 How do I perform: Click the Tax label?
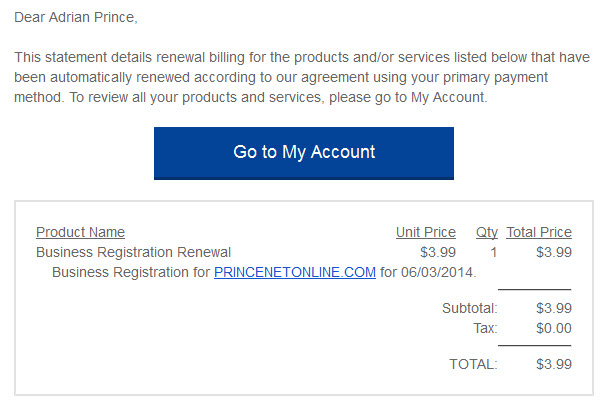[485, 328]
